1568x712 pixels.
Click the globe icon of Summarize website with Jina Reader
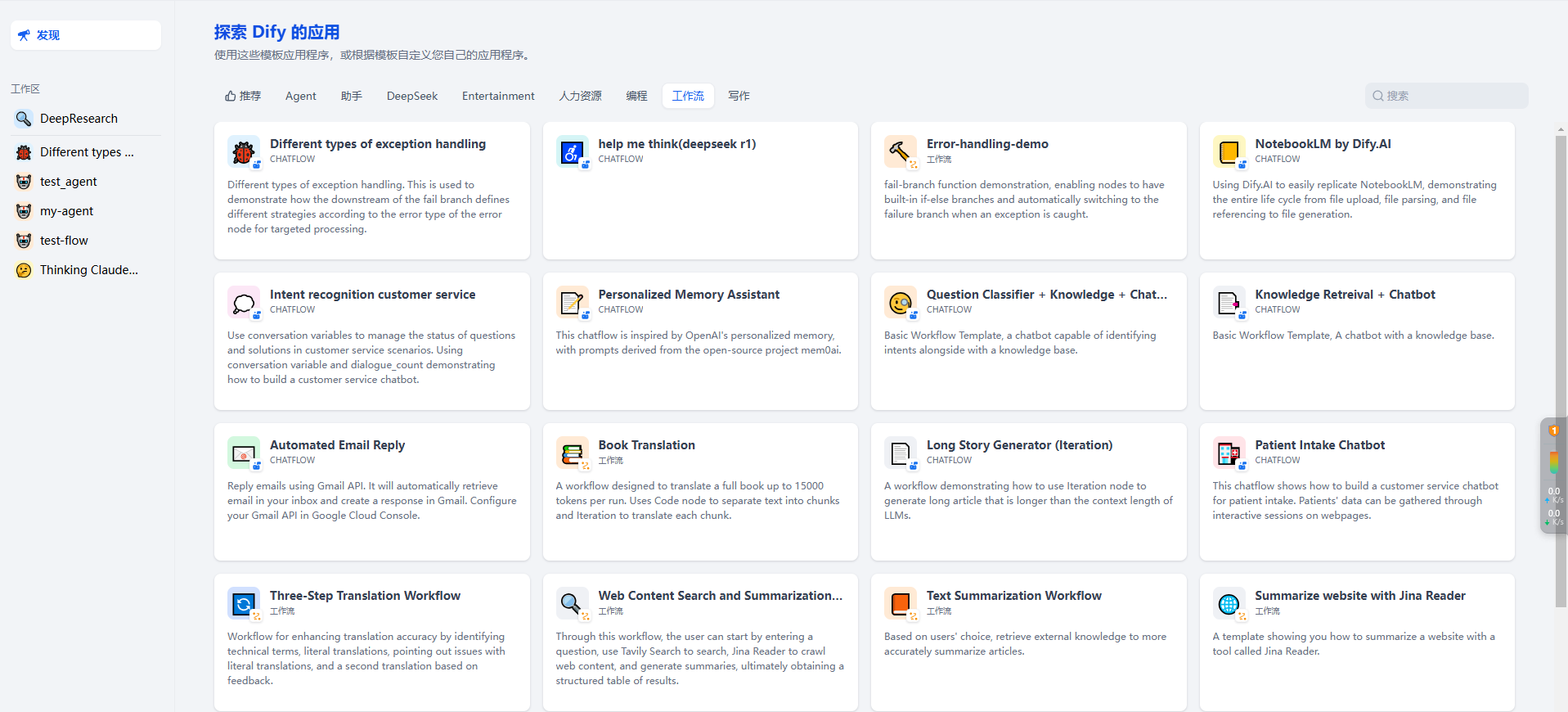point(1229,603)
